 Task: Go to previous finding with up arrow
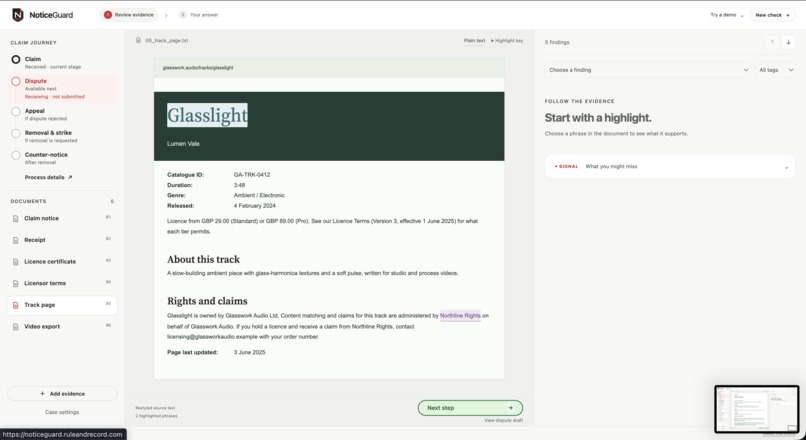[772, 42]
